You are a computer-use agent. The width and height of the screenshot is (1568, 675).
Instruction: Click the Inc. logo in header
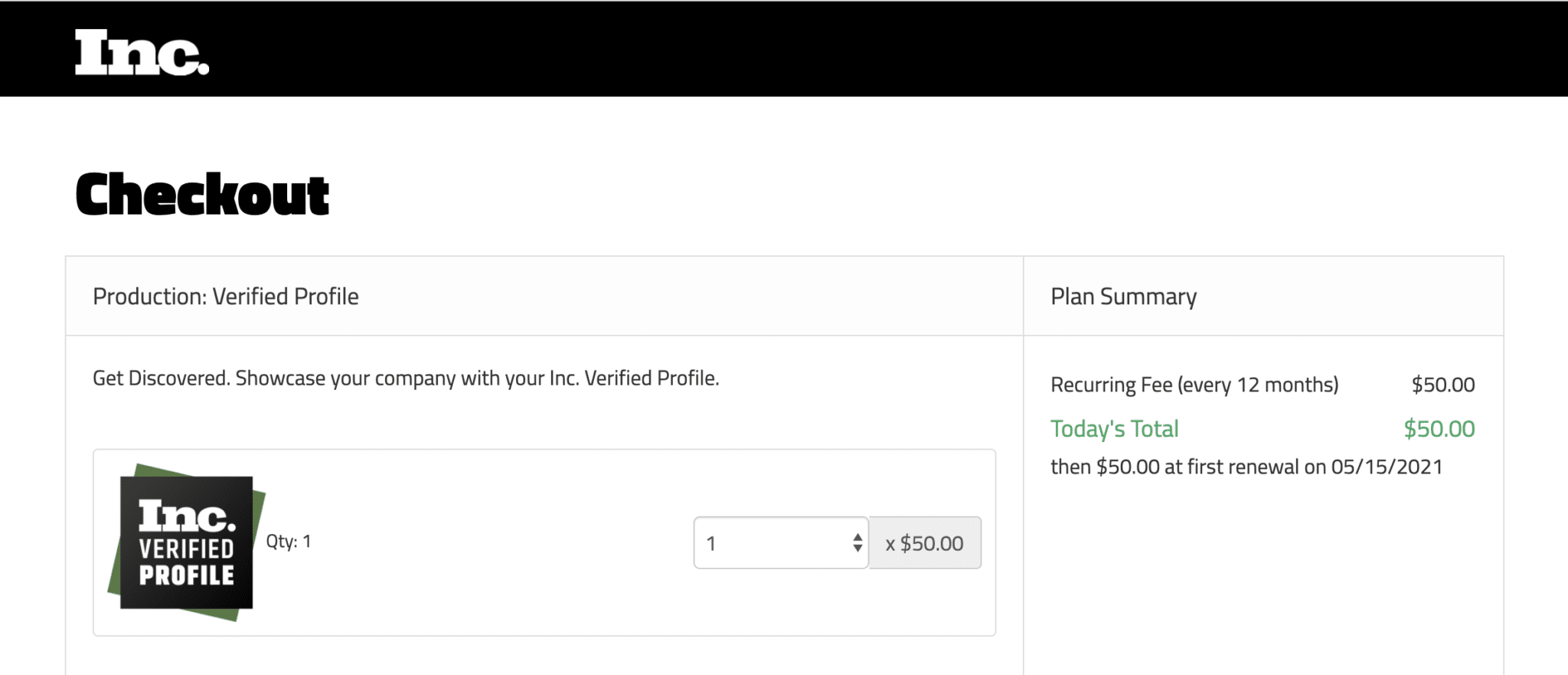tap(142, 52)
